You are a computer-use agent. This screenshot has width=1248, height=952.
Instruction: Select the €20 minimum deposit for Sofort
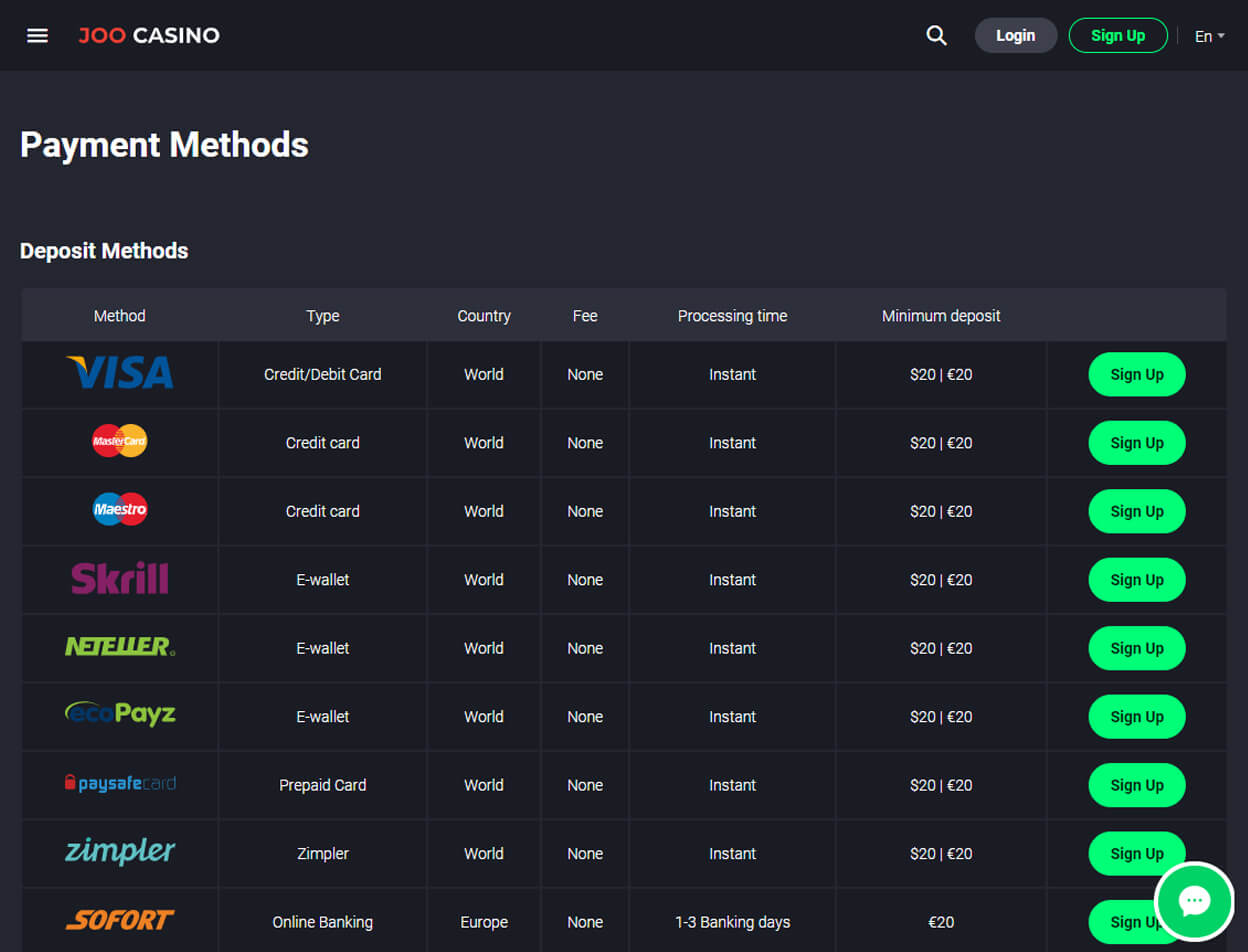click(x=941, y=922)
